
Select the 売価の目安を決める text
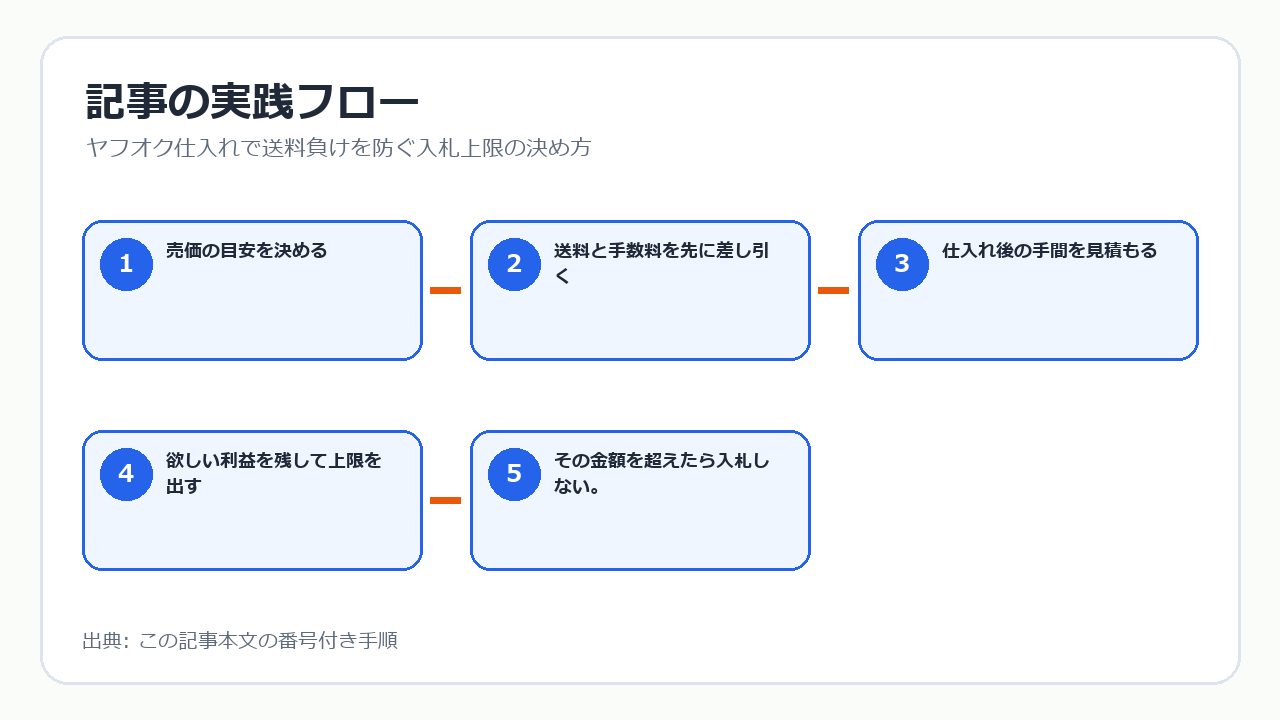pyautogui.click(x=247, y=251)
